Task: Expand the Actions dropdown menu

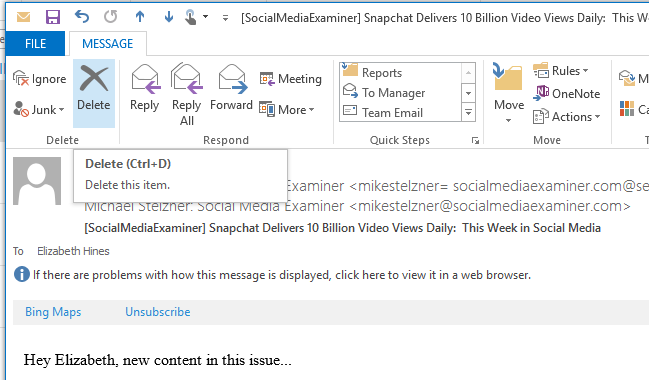Action: pos(567,117)
